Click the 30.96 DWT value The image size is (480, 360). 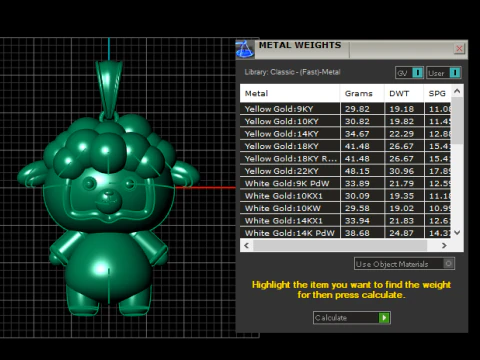(401, 171)
